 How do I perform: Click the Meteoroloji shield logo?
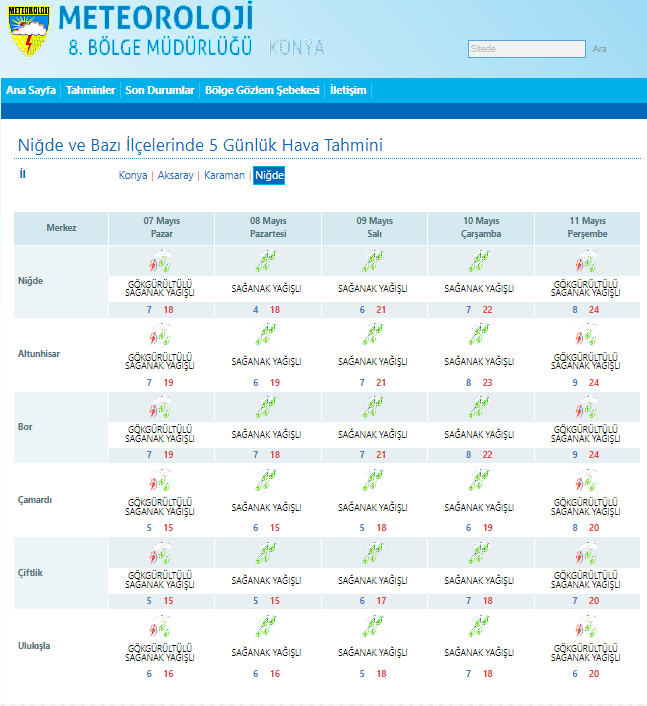[28, 31]
